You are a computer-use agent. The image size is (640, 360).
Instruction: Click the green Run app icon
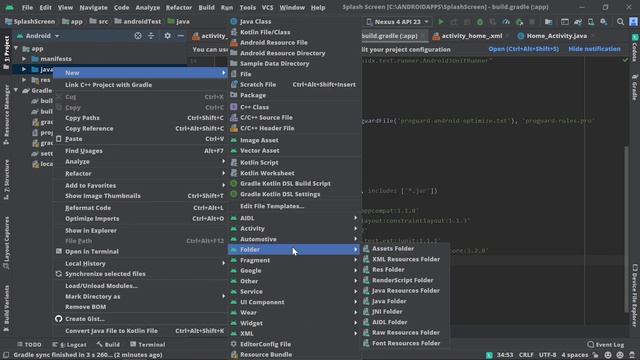441,22
